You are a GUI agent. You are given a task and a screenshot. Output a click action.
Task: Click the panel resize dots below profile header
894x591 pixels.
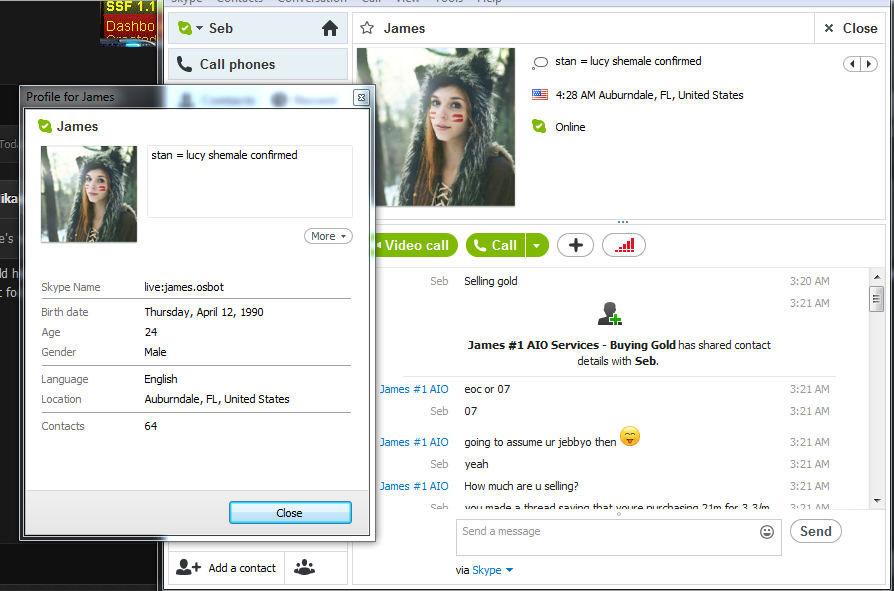tap(623, 222)
